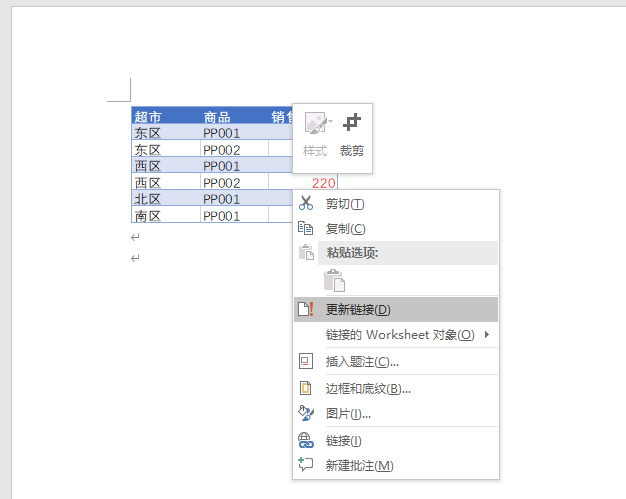Screen dimensions: 626x499
Task: Click the 东区 cell in PP002 row
Action: [x=166, y=149]
